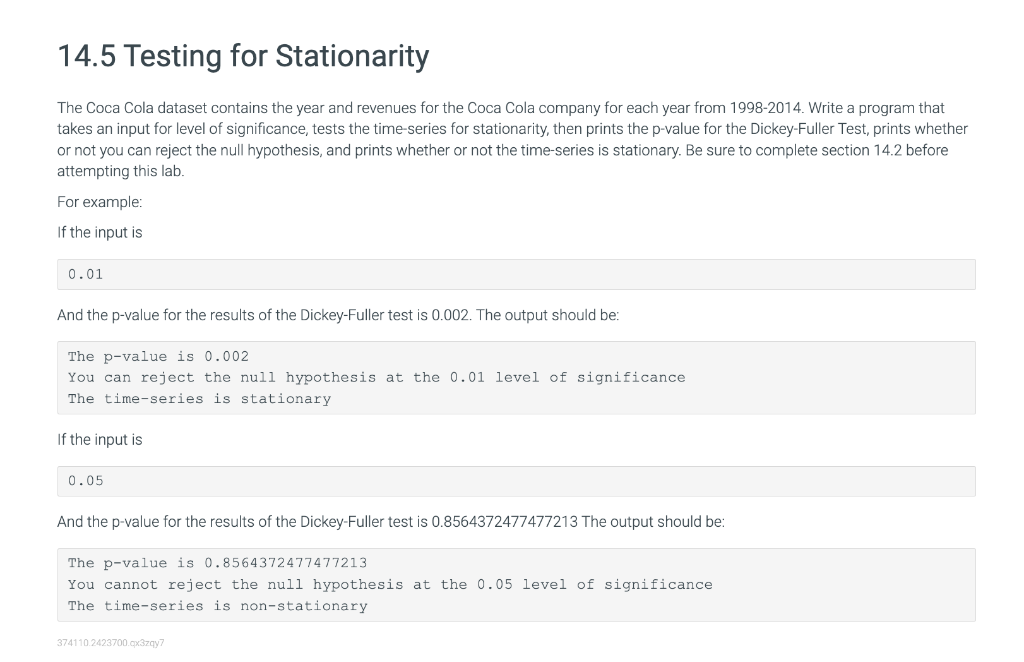Click the 'Coca Cola dataset' paragraph start
The image size is (1024, 662).
132,108
